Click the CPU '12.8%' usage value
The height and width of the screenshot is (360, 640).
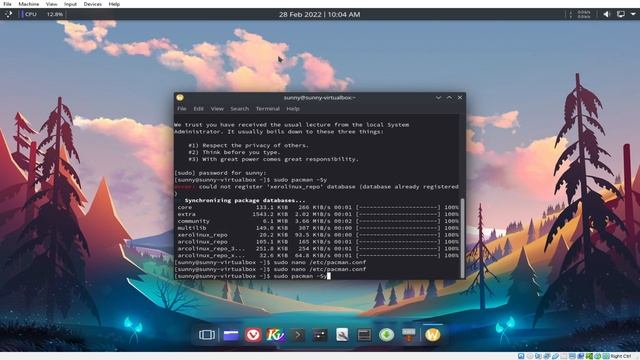[x=55, y=14]
